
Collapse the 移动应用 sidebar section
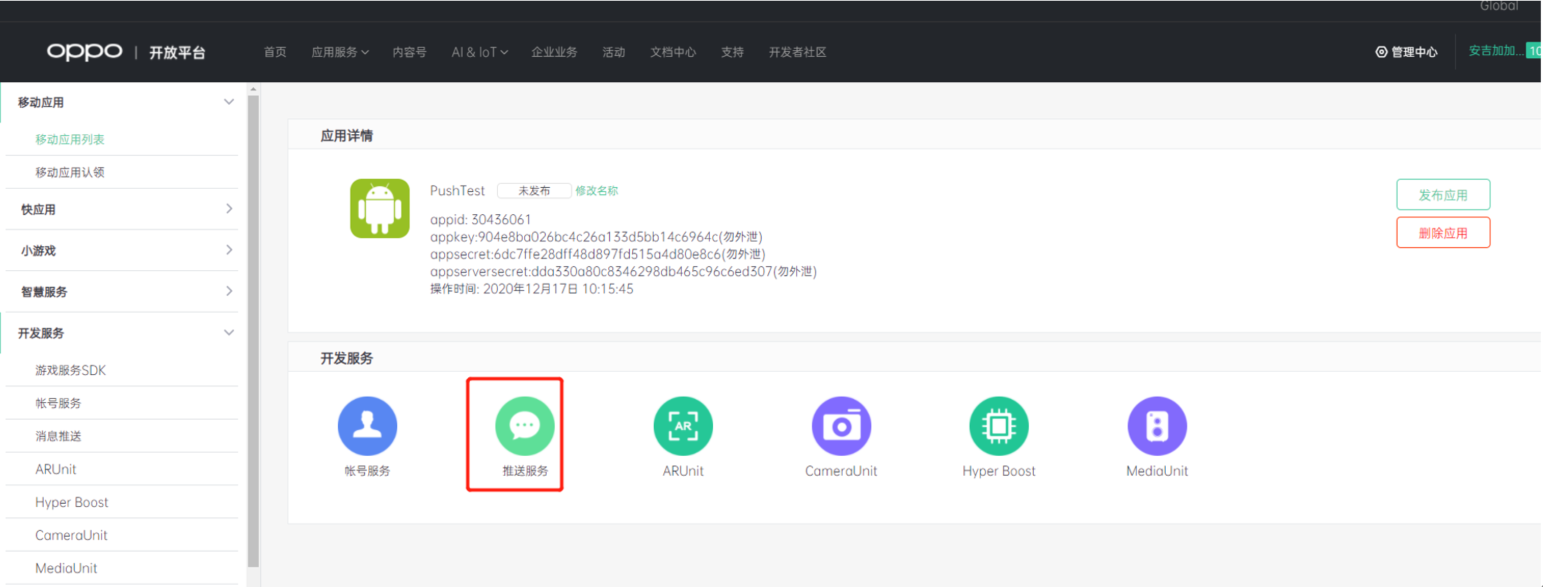point(229,102)
